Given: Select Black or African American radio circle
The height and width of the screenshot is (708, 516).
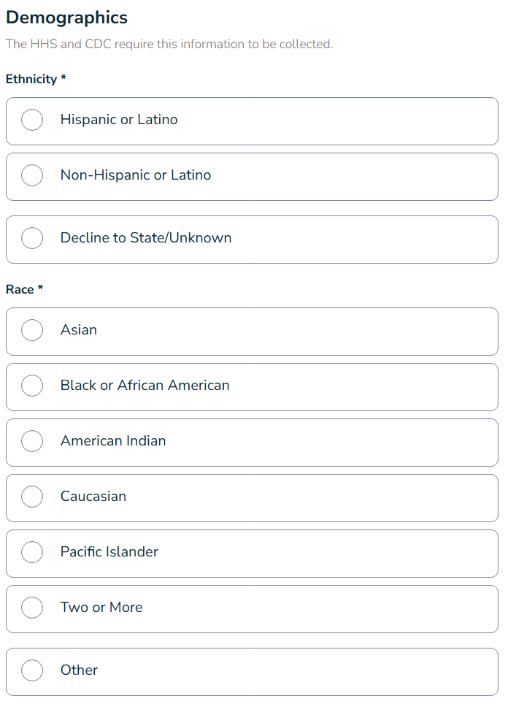Looking at the screenshot, I should [x=32, y=386].
